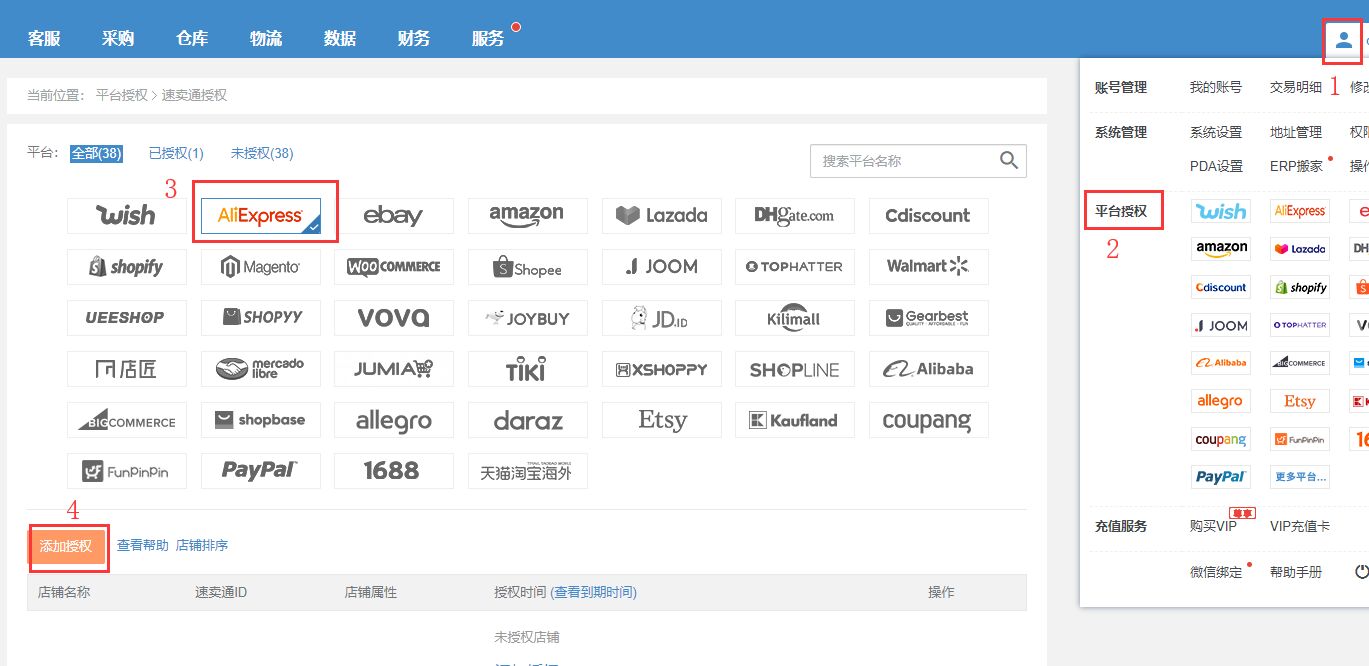Open coupang logo in the account dropdown panel
Viewport: 1369px width, 666px height.
click(x=1221, y=439)
